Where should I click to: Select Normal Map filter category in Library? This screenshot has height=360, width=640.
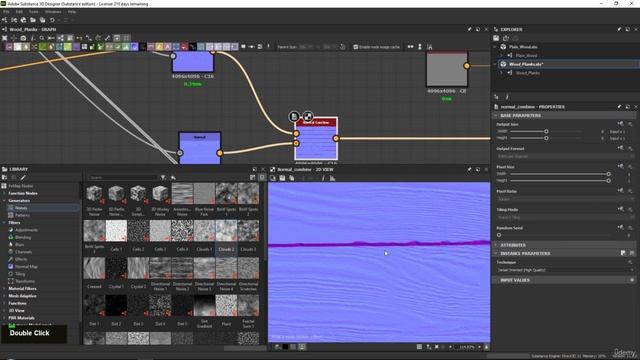pos(26,267)
